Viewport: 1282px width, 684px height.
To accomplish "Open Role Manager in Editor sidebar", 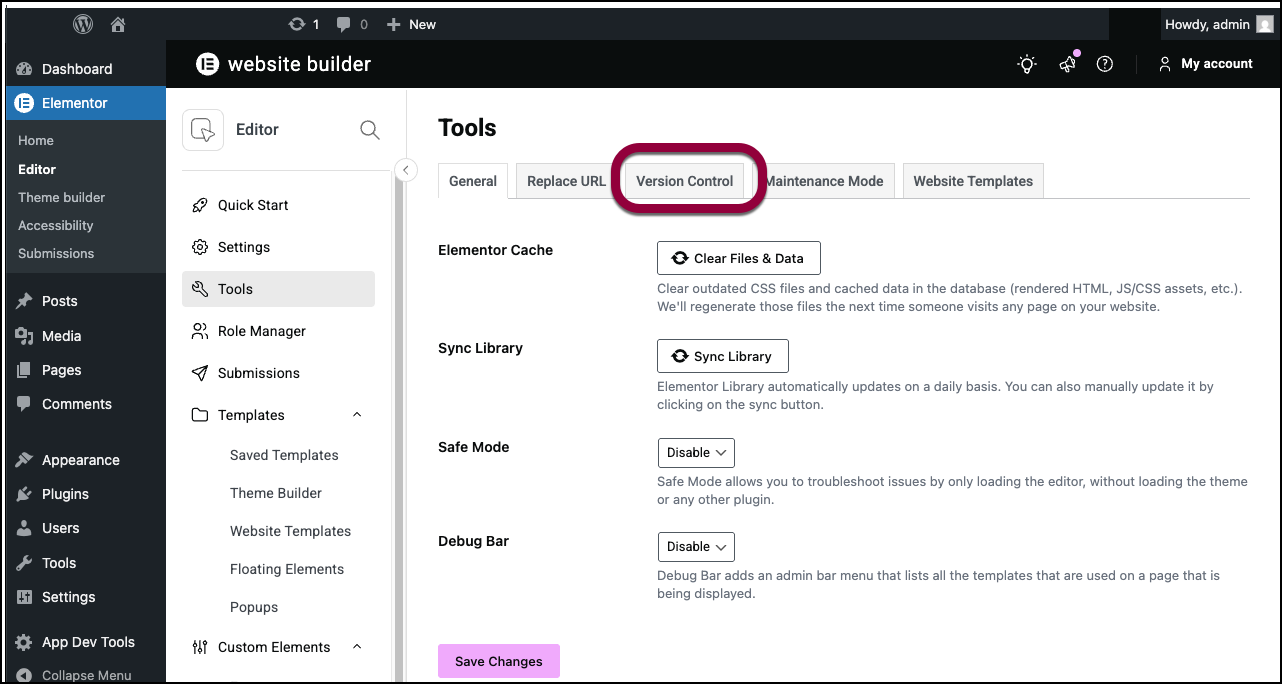I will click(278, 331).
